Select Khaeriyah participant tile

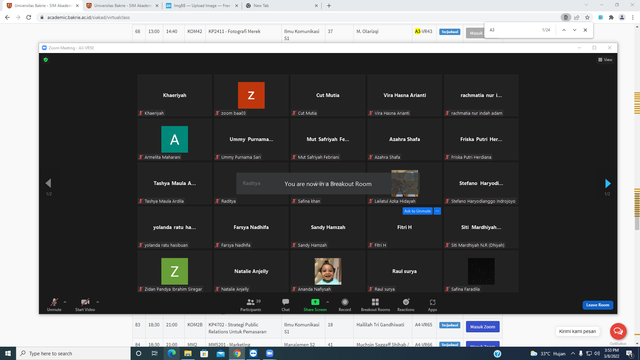[x=174, y=96]
